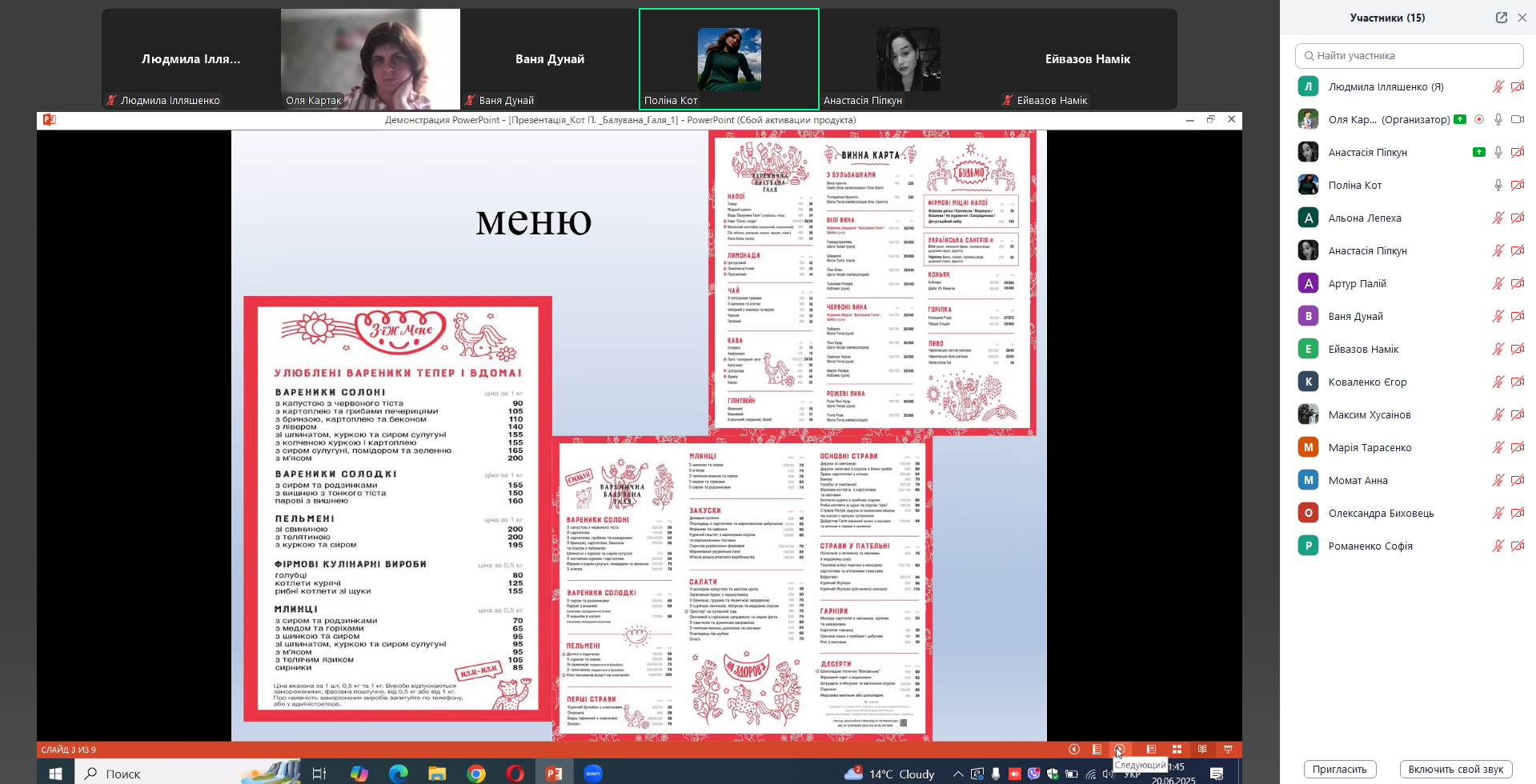Image resolution: width=1536 pixels, height=784 pixels.
Task: Select Артур Палій participant row
Action: (1409, 283)
